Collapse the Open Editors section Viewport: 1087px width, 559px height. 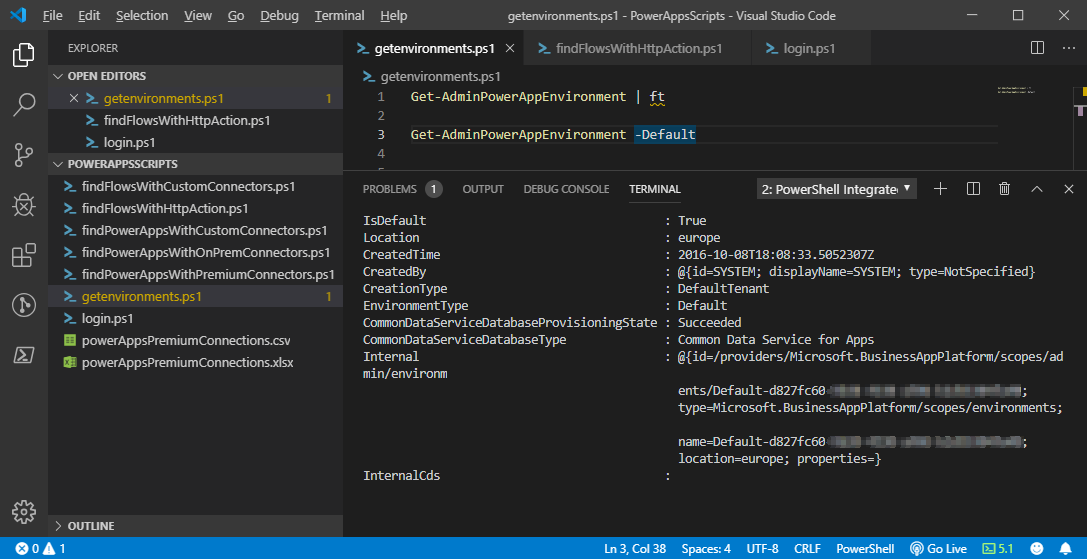pyautogui.click(x=106, y=76)
